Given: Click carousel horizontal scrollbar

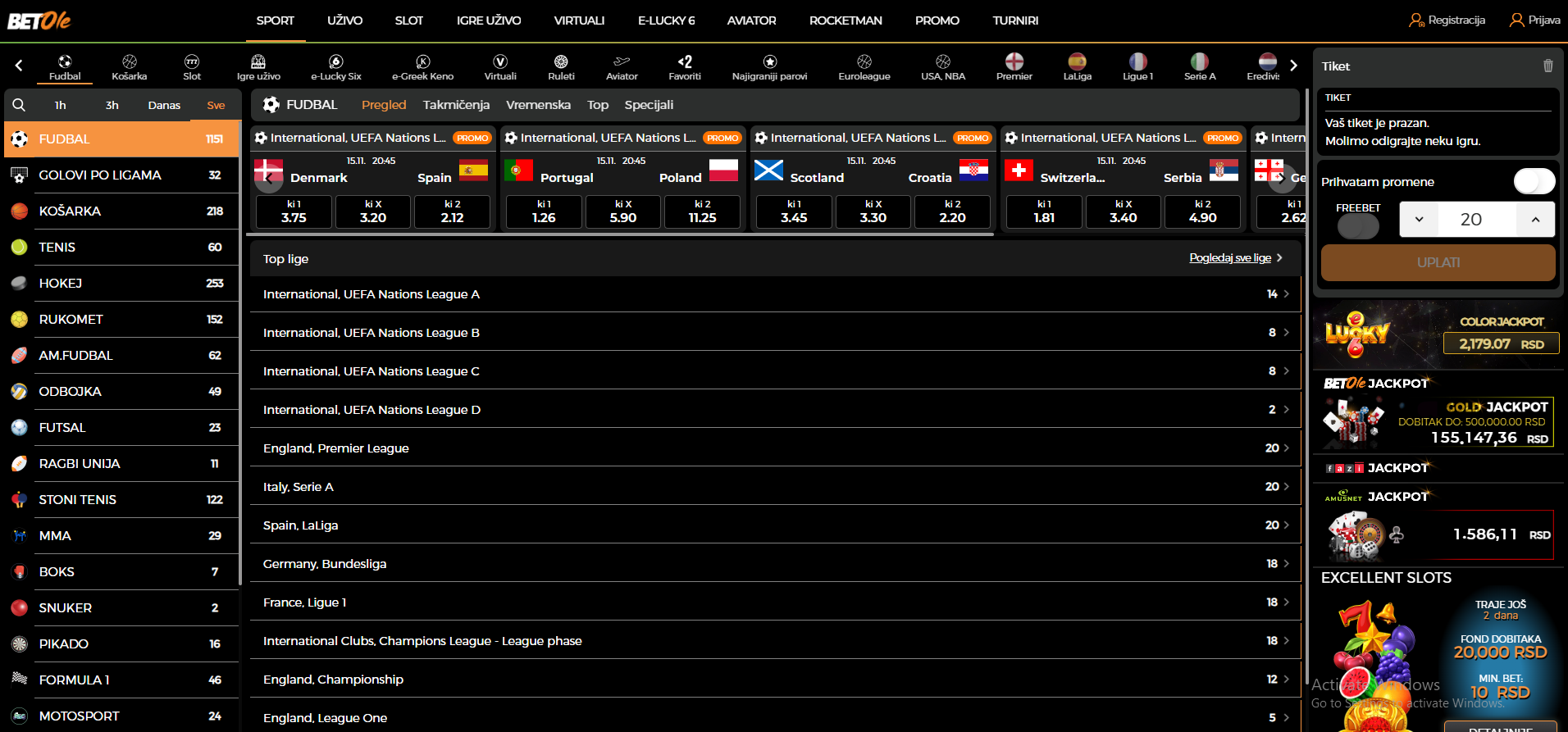Looking at the screenshot, I should click(x=621, y=234).
